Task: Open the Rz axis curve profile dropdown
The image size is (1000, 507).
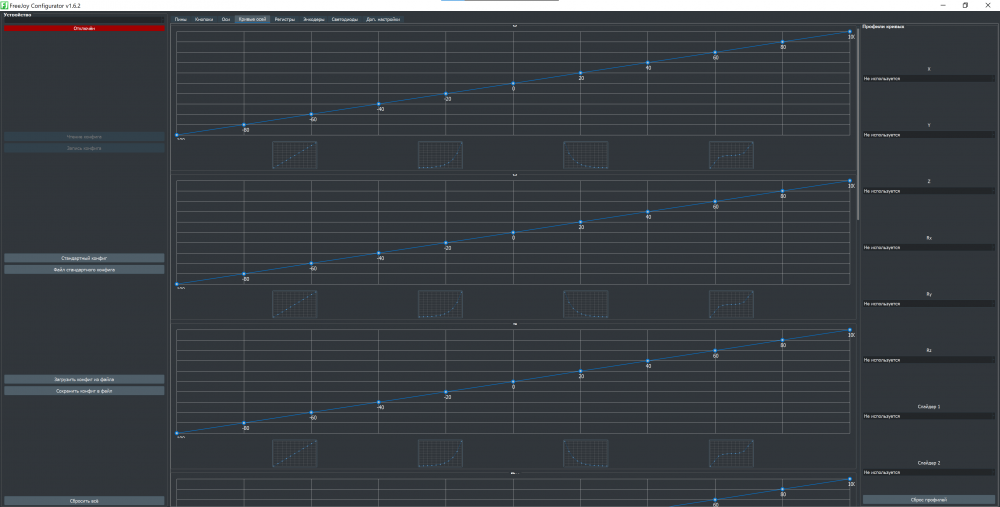Action: point(929,360)
